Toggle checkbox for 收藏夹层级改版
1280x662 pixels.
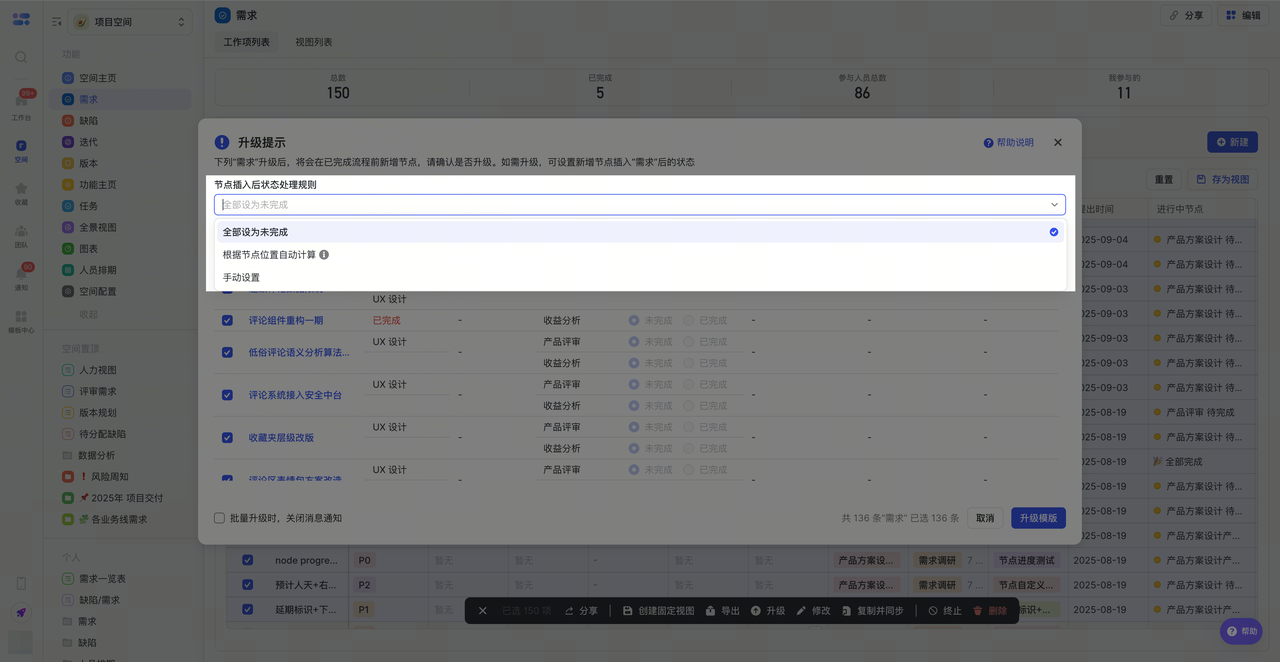click(227, 437)
